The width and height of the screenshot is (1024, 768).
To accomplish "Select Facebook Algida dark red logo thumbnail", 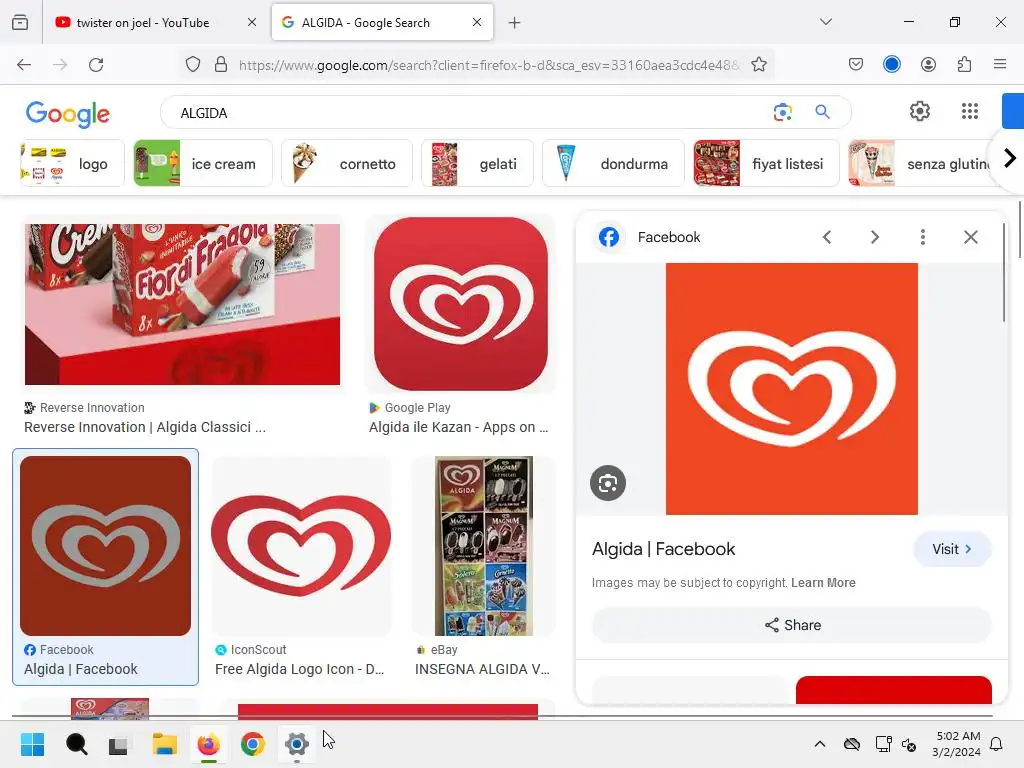I will [105, 546].
